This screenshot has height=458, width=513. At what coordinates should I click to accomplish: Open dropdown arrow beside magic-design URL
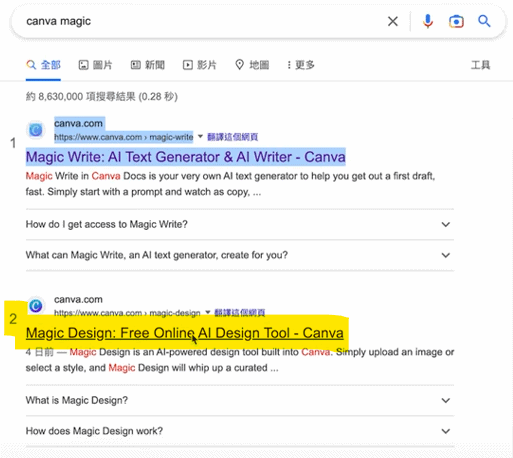coord(208,312)
